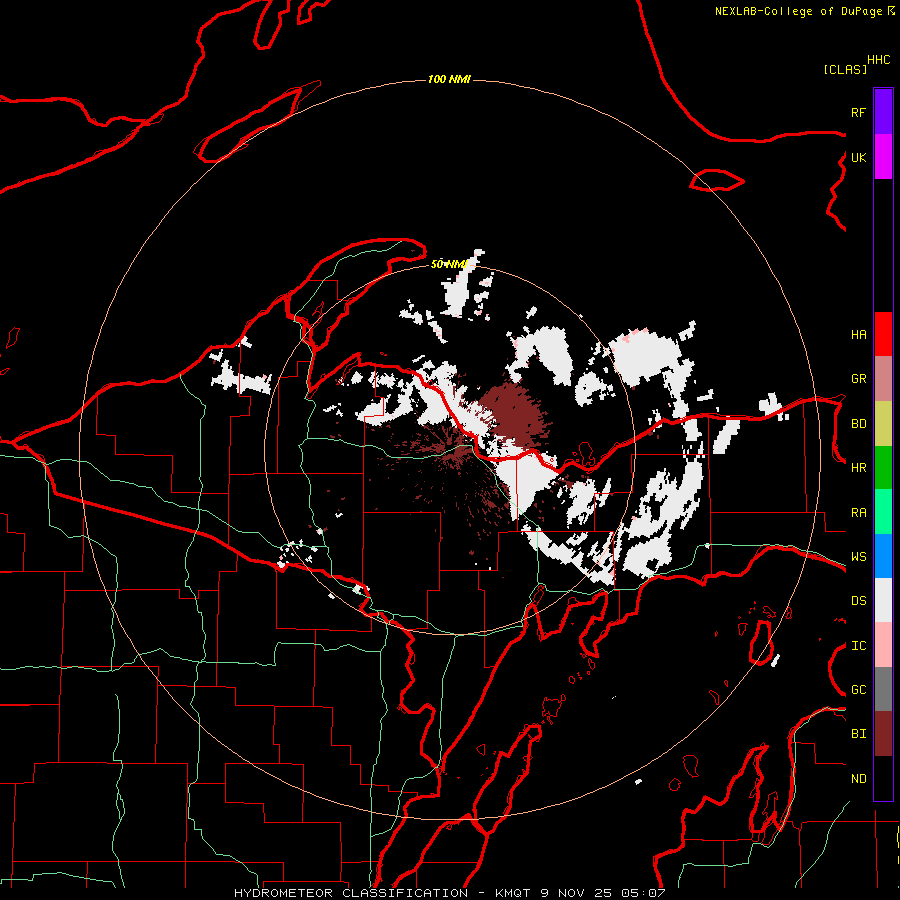
Task: Click the HA legend label
Action: coord(858,335)
